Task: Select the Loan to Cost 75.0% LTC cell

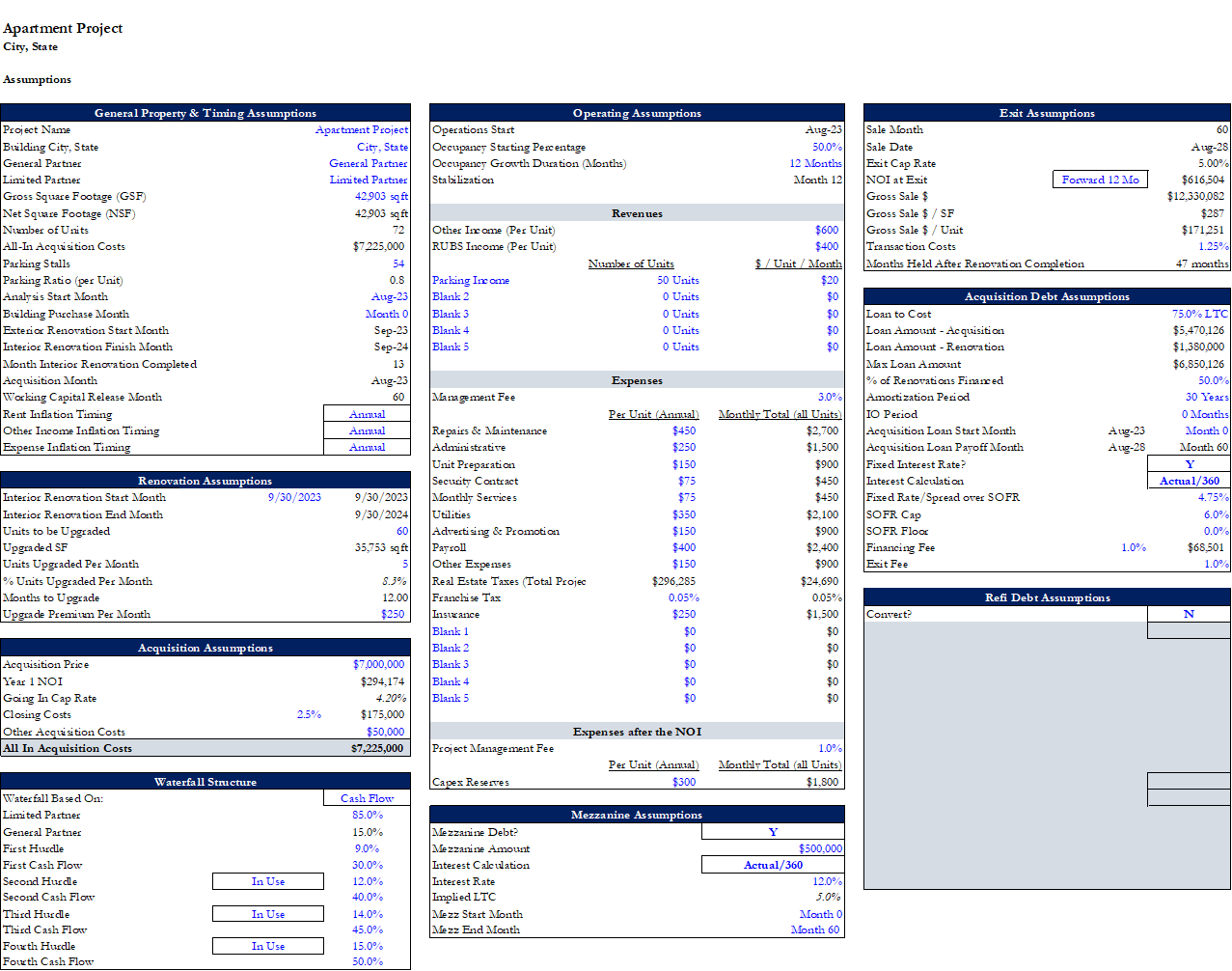Action: click(x=1199, y=314)
